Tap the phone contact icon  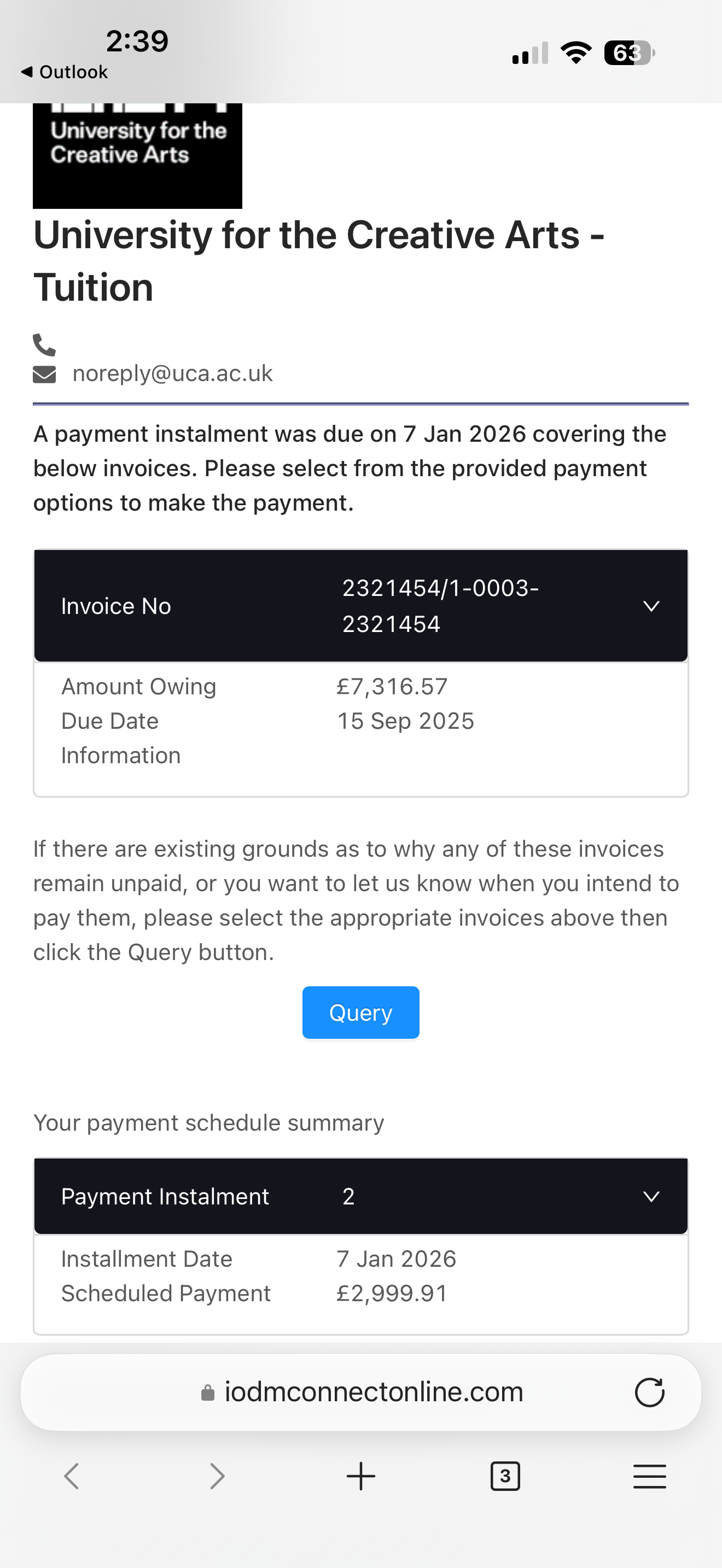point(44,345)
